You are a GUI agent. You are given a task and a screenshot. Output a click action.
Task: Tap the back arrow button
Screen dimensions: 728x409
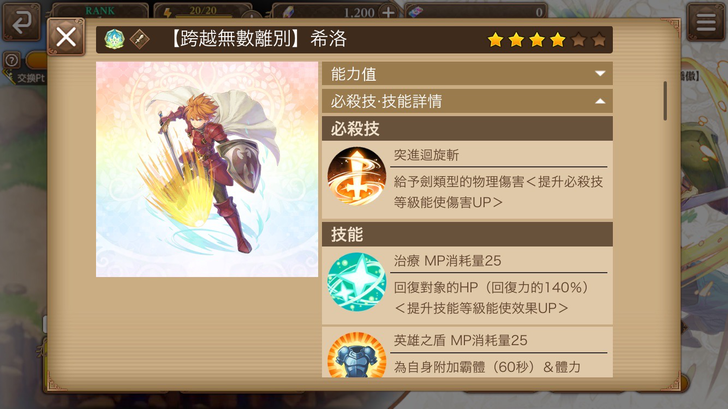pyautogui.click(x=21, y=21)
